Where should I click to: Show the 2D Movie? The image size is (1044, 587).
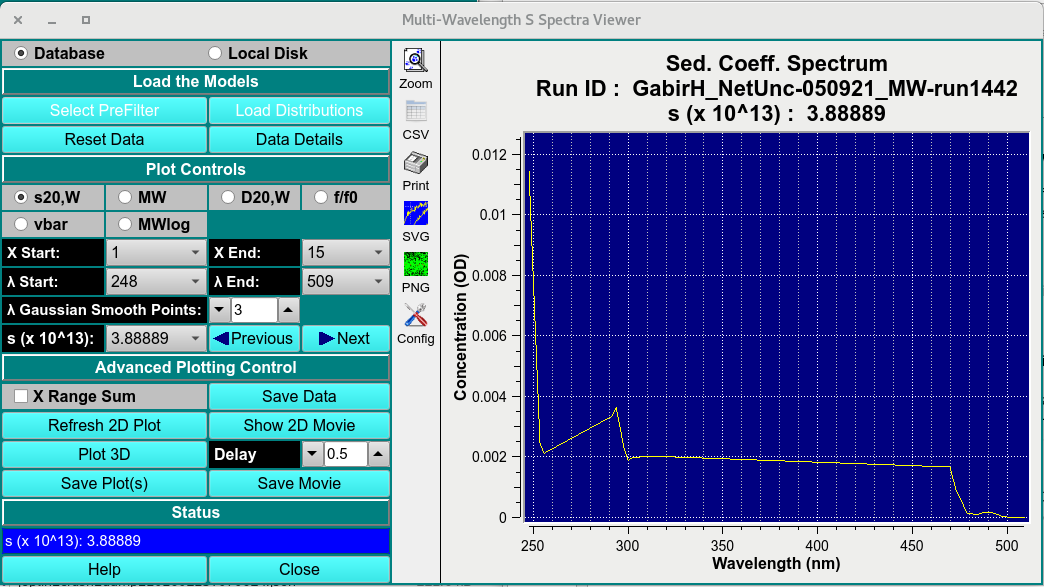click(x=297, y=425)
